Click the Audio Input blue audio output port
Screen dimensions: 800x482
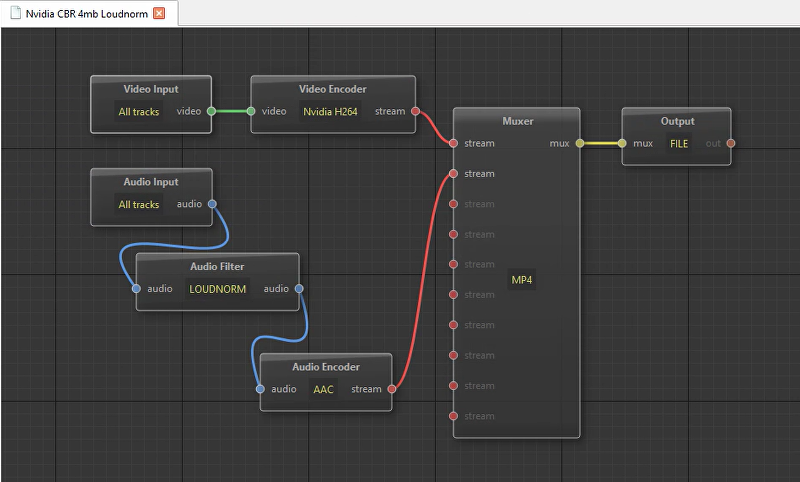211,204
